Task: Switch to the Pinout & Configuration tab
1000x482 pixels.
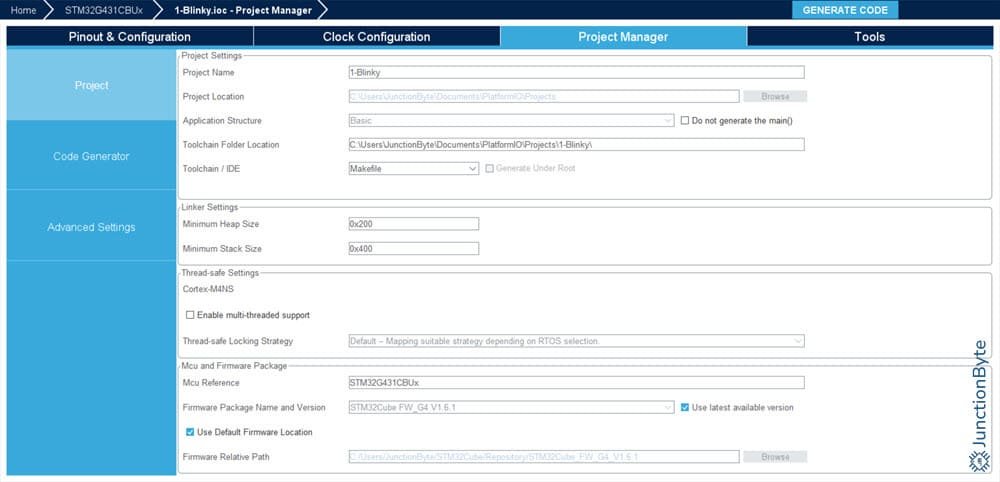Action: pyautogui.click(x=129, y=37)
